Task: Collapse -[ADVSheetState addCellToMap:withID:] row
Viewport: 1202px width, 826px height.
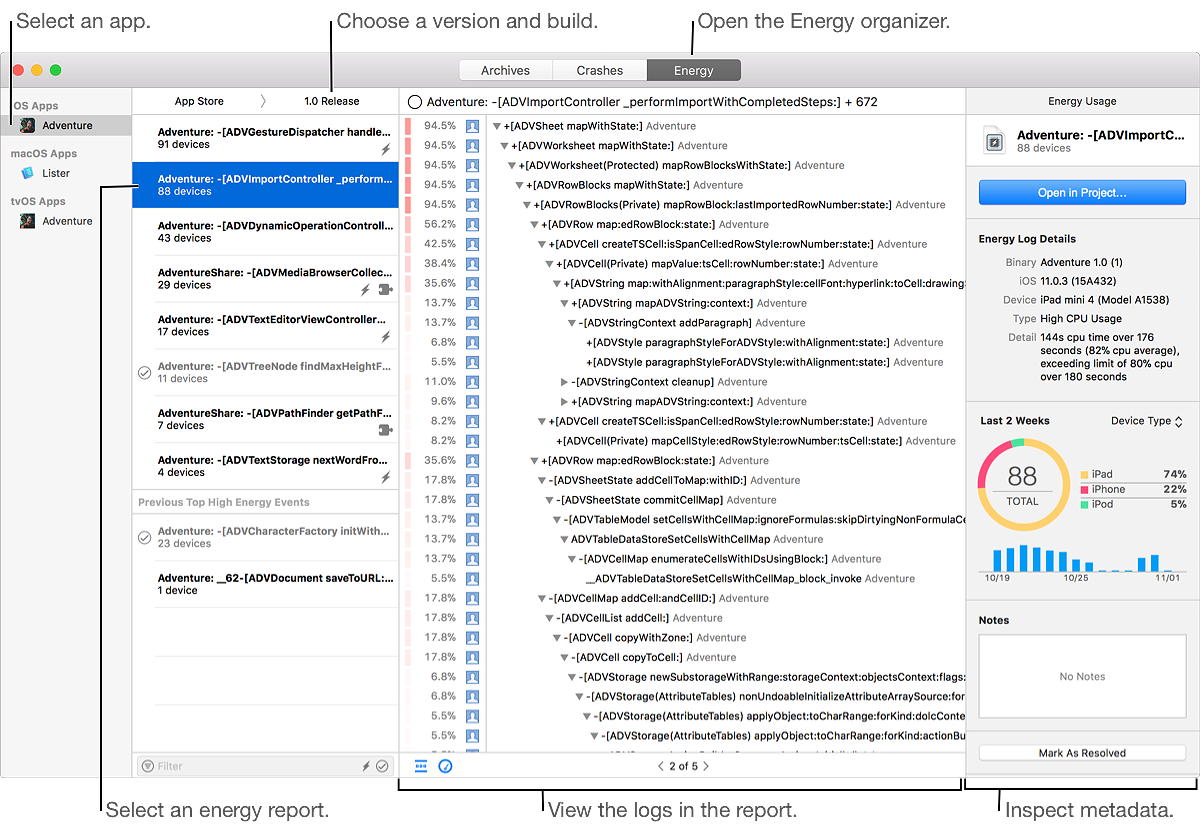Action: coord(541,481)
